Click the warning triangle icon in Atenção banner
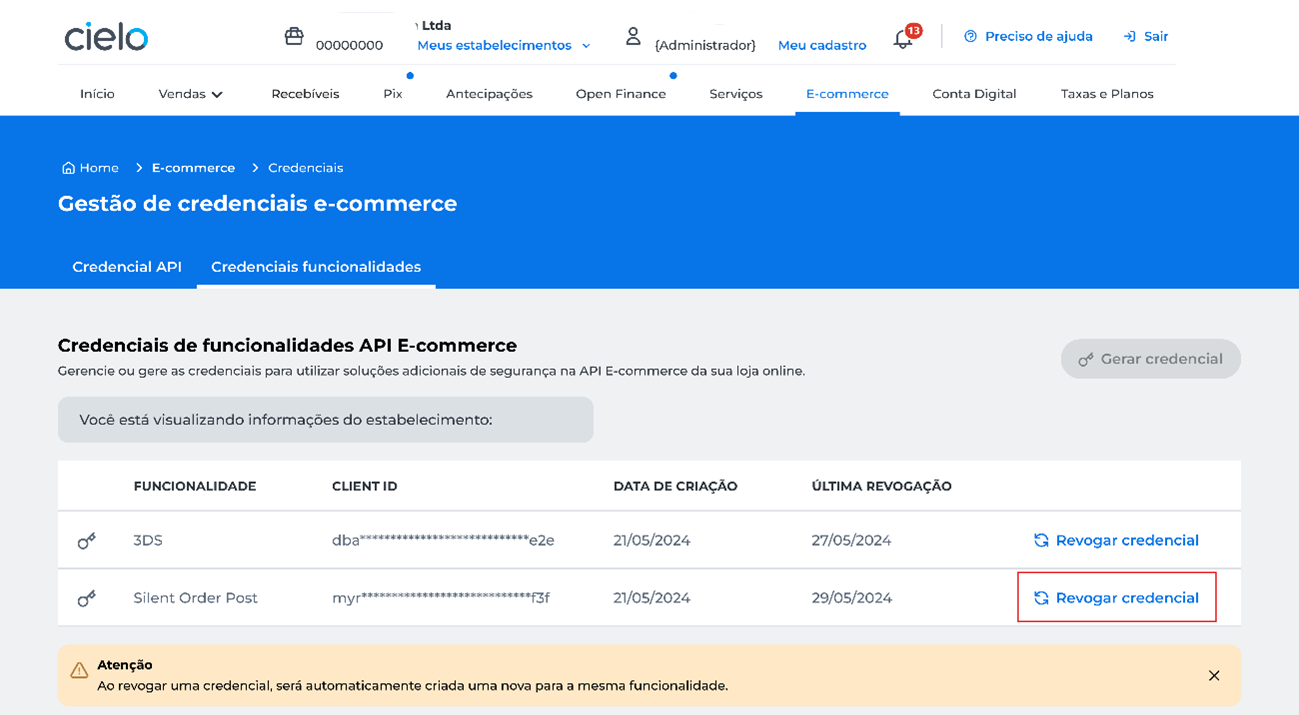The height and width of the screenshot is (715, 1299). point(79,671)
